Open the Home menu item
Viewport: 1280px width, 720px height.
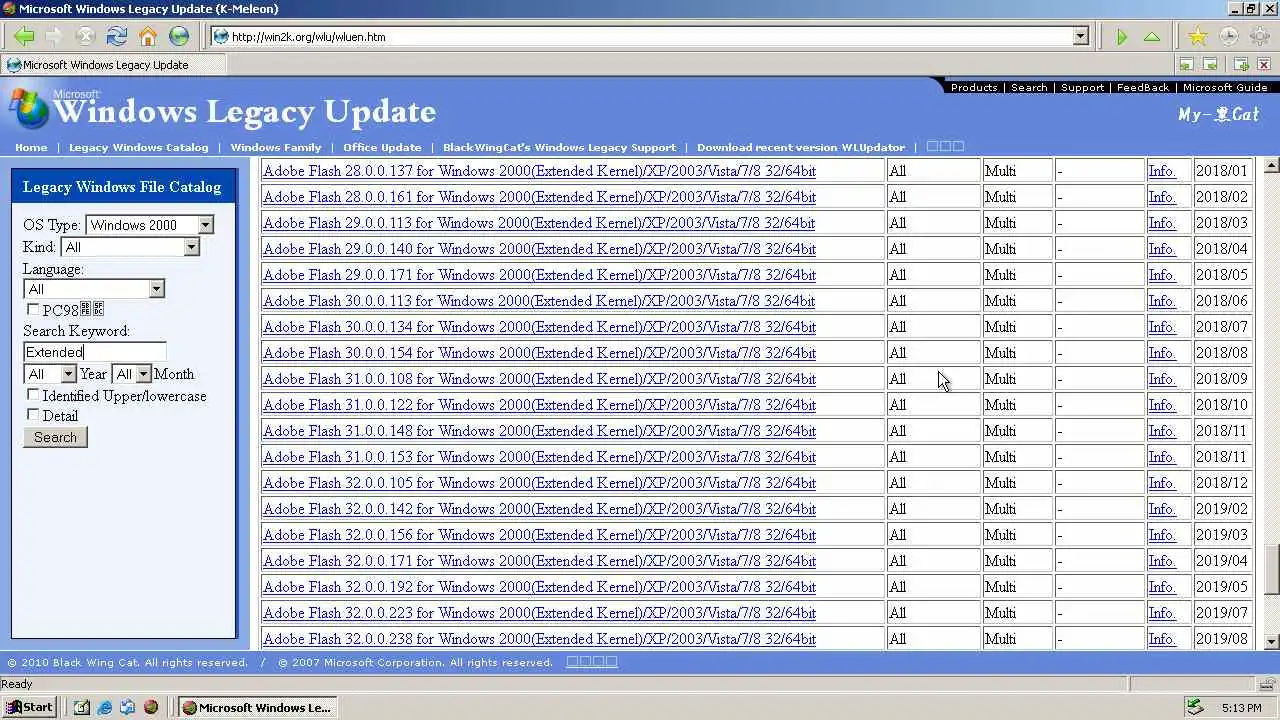[31, 147]
